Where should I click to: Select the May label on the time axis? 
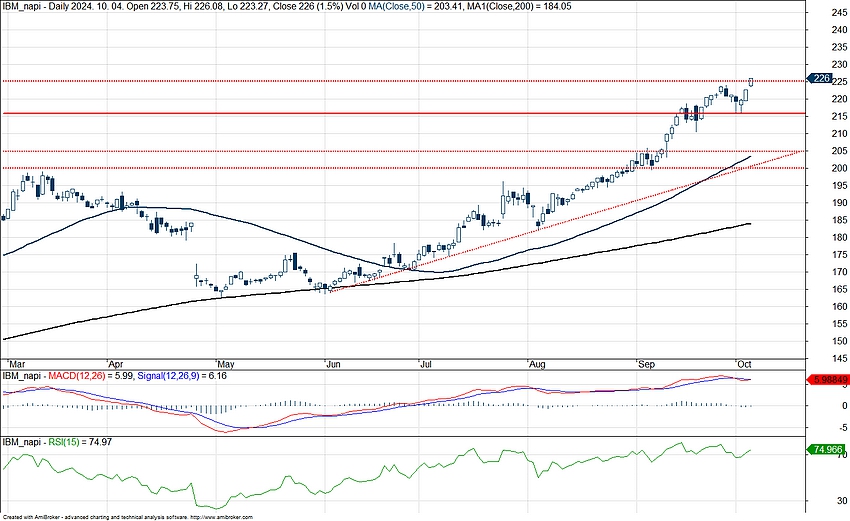226,364
